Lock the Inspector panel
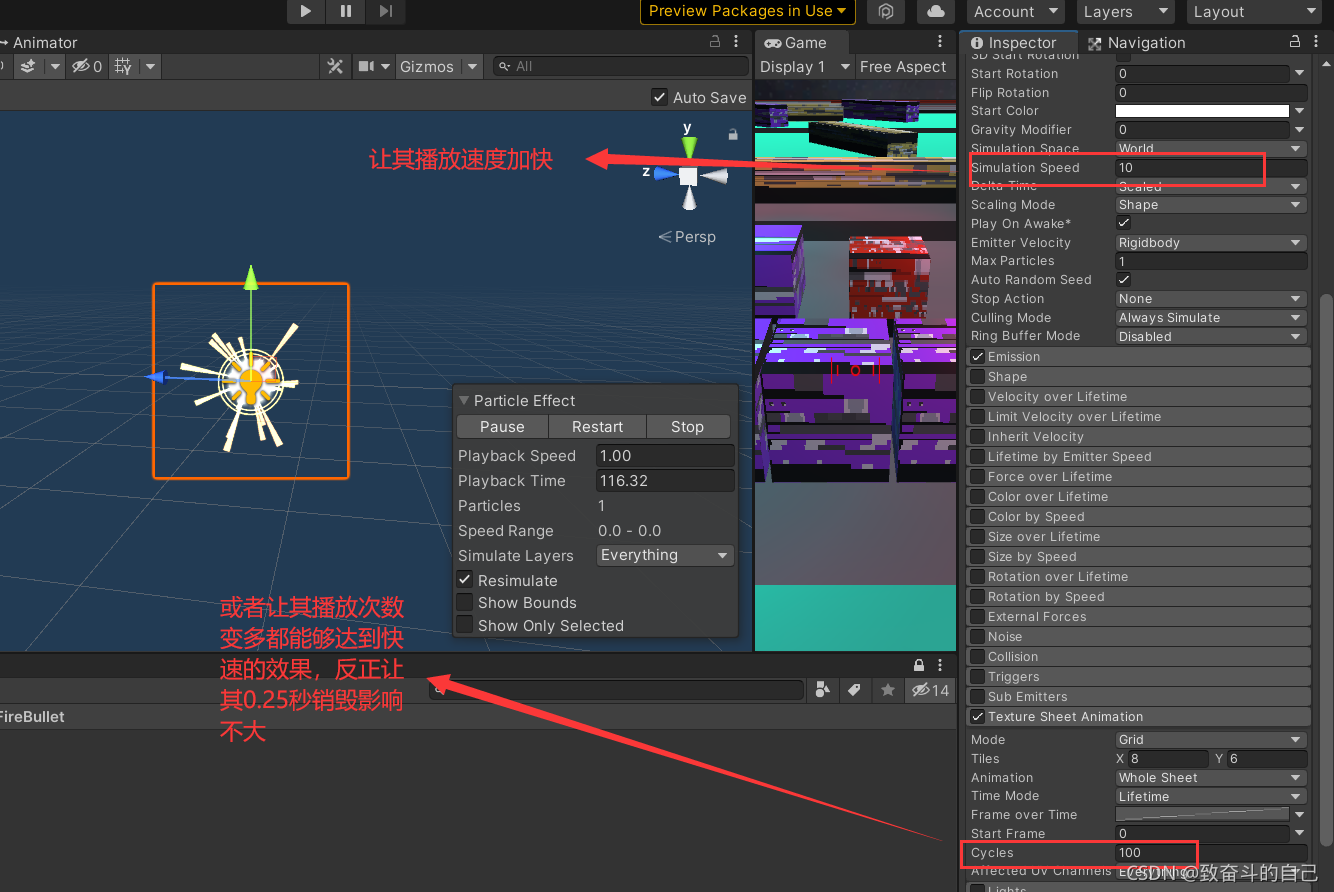The height and width of the screenshot is (892, 1334). click(x=1295, y=42)
